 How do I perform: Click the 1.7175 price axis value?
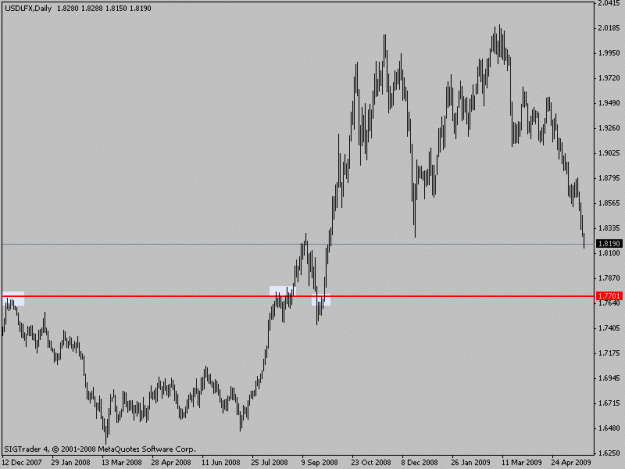pyautogui.click(x=609, y=353)
